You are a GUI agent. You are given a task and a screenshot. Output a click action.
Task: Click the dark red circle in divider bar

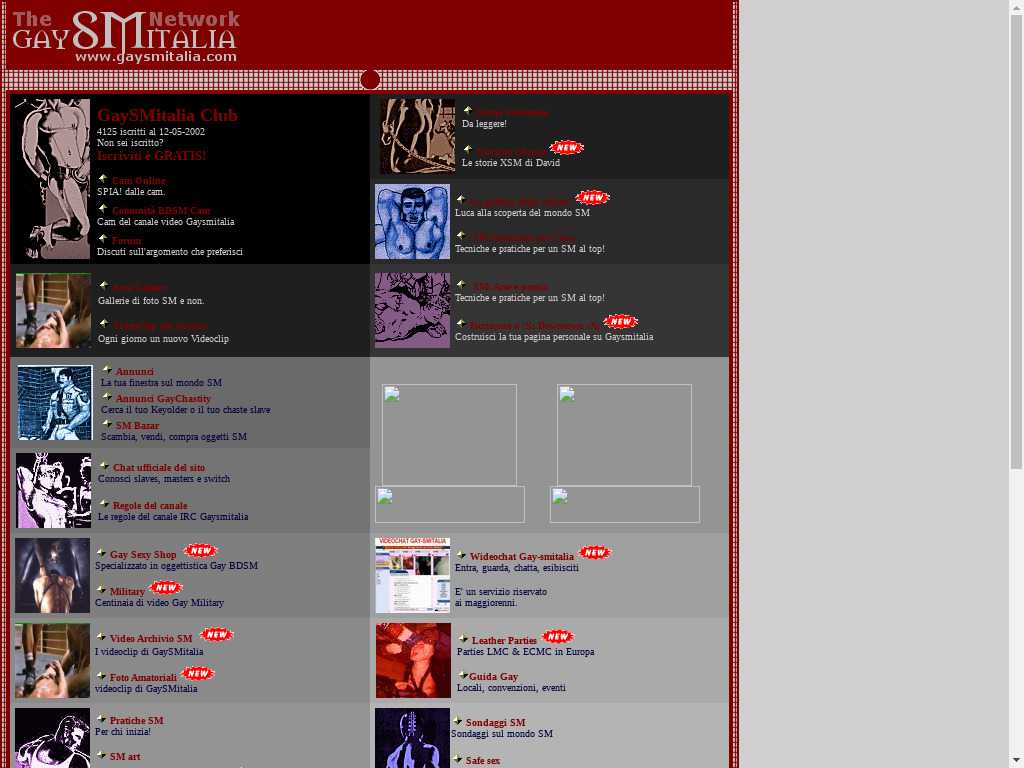tap(370, 80)
